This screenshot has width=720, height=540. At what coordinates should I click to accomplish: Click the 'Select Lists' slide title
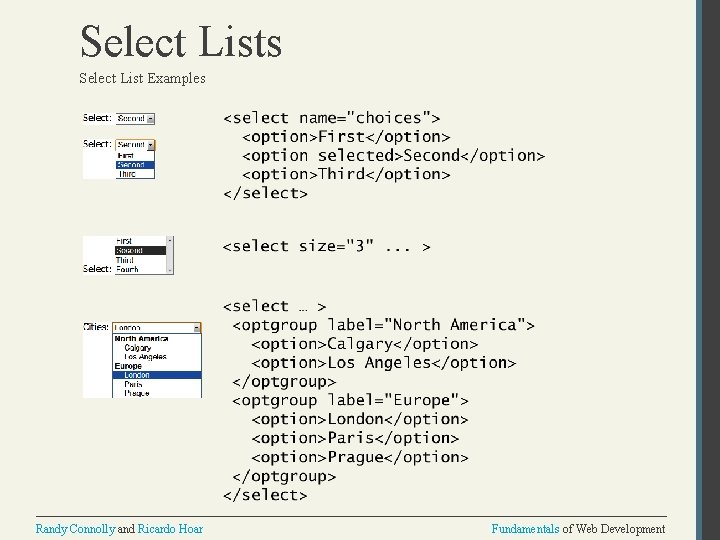[x=181, y=41]
